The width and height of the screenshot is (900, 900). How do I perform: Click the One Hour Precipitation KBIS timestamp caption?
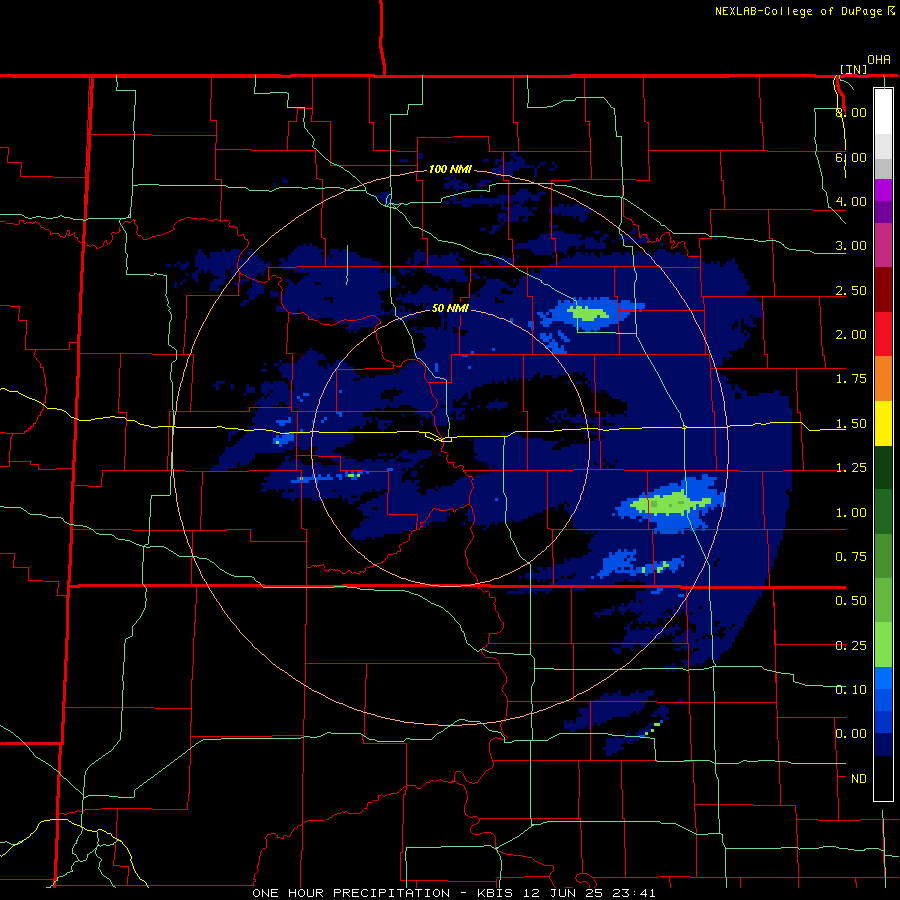(x=453, y=893)
